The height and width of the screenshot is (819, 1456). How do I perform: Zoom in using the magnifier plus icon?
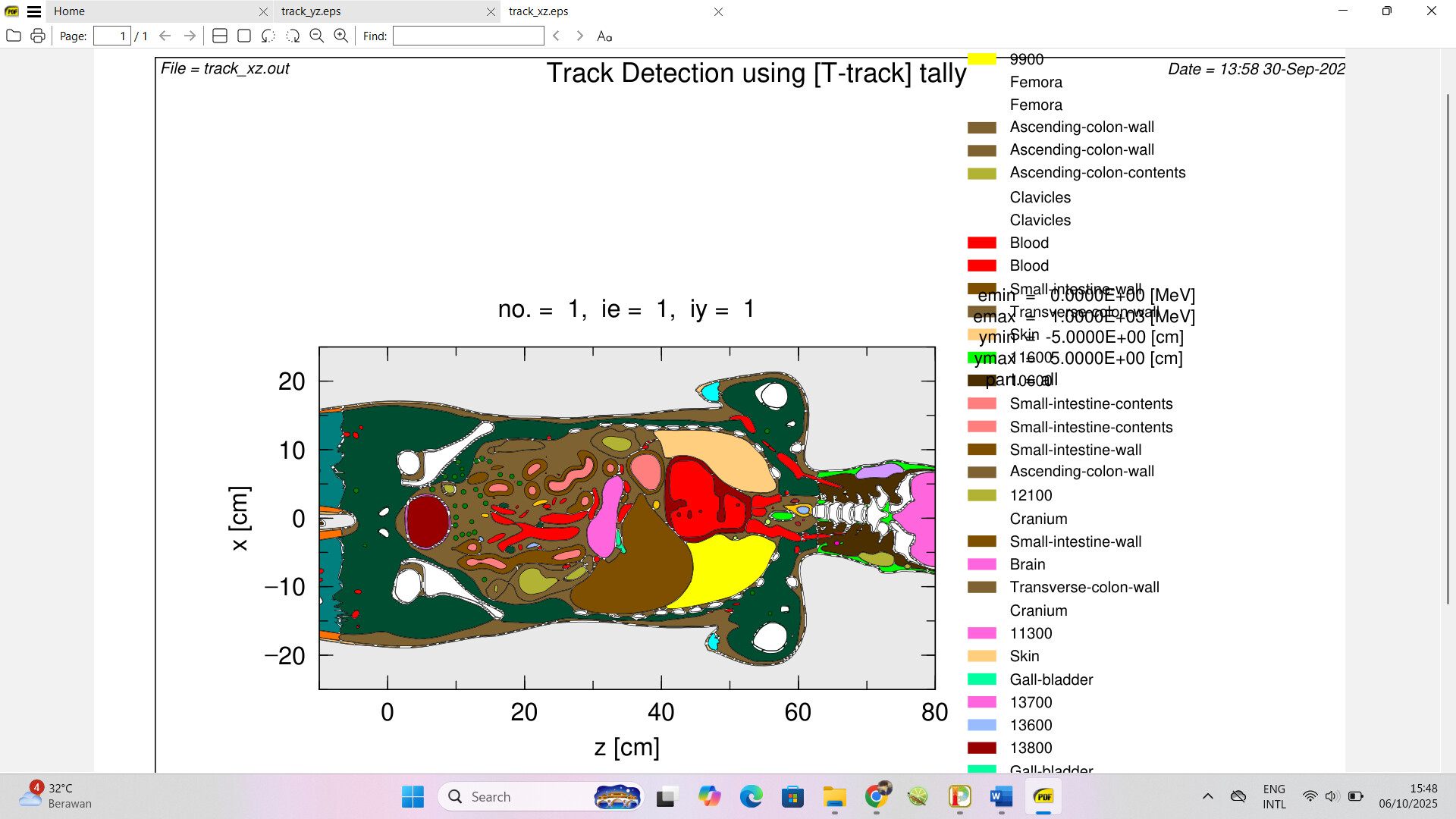pos(340,36)
